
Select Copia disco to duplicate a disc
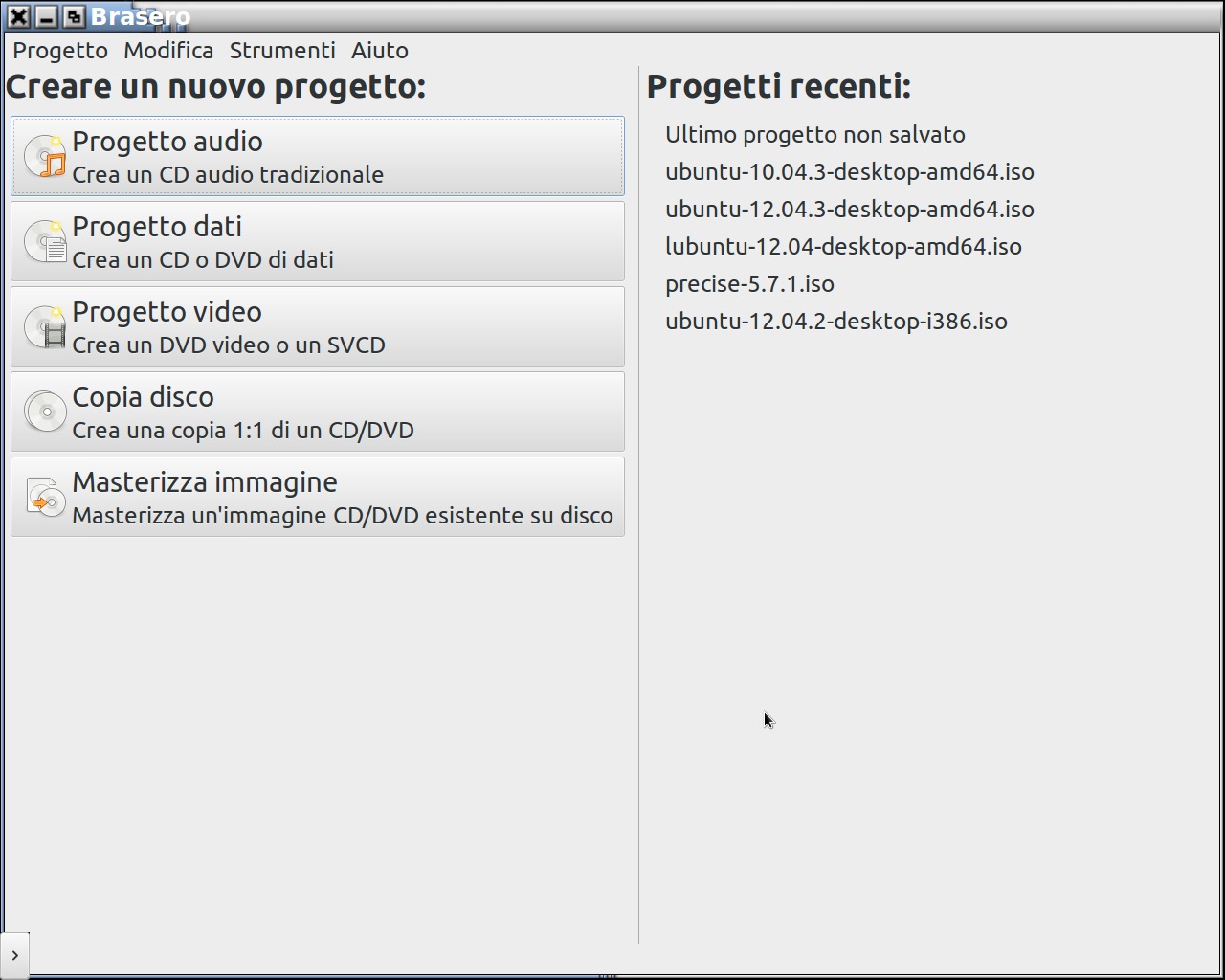[x=318, y=412]
